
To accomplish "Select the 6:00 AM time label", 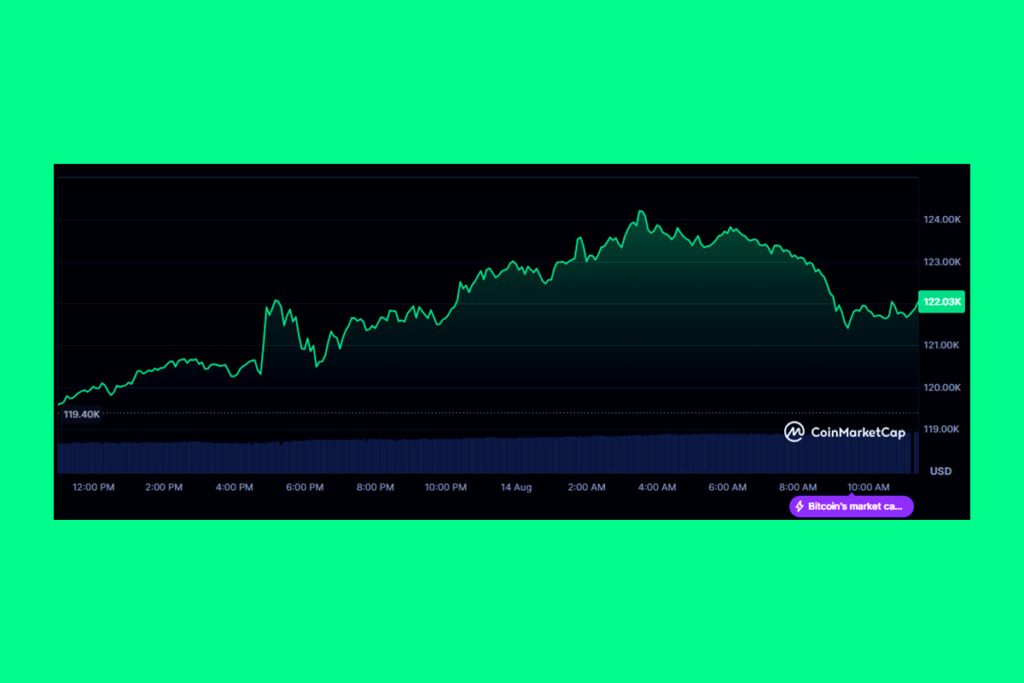I will (x=727, y=488).
